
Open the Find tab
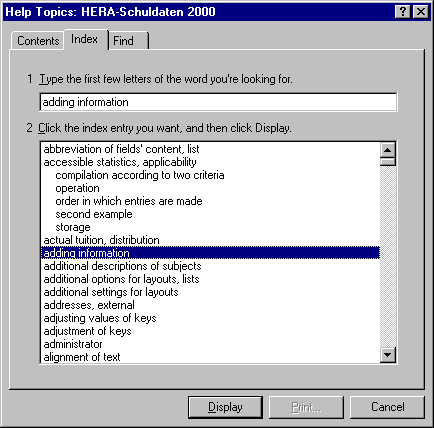point(128,41)
